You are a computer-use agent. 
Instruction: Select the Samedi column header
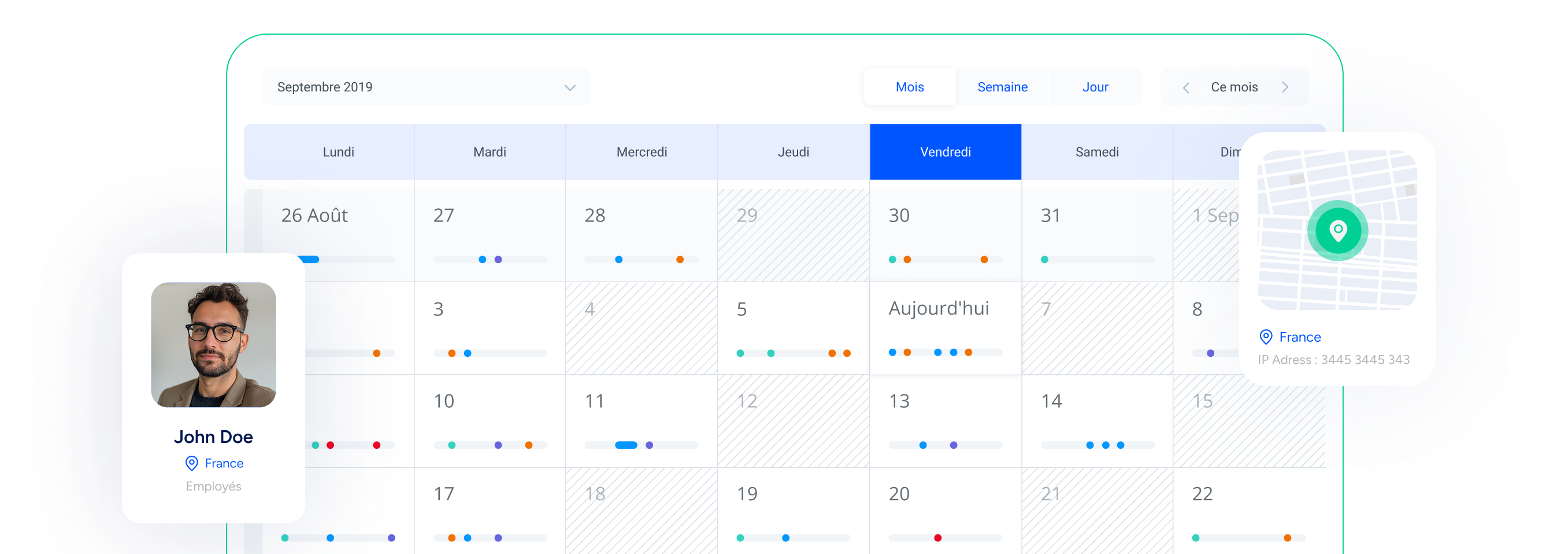[1097, 152]
